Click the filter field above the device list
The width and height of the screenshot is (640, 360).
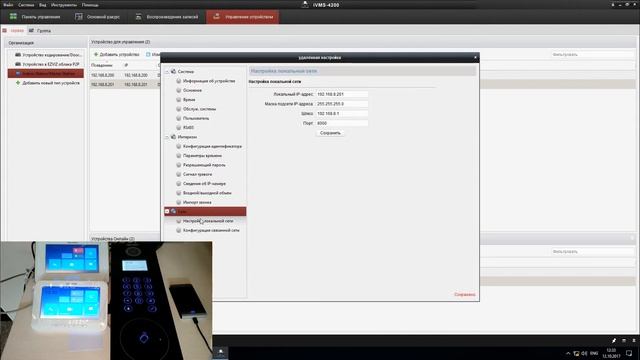592,54
